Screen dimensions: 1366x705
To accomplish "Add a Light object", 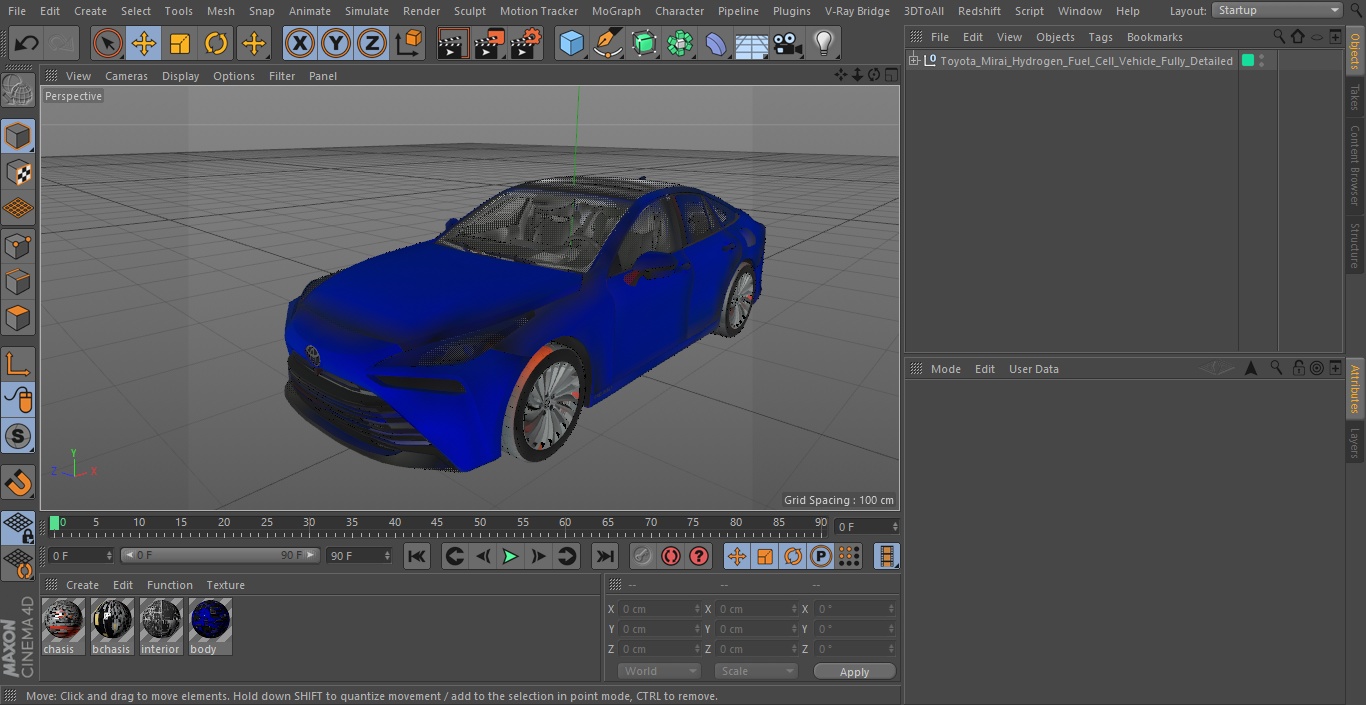I will pos(824,43).
